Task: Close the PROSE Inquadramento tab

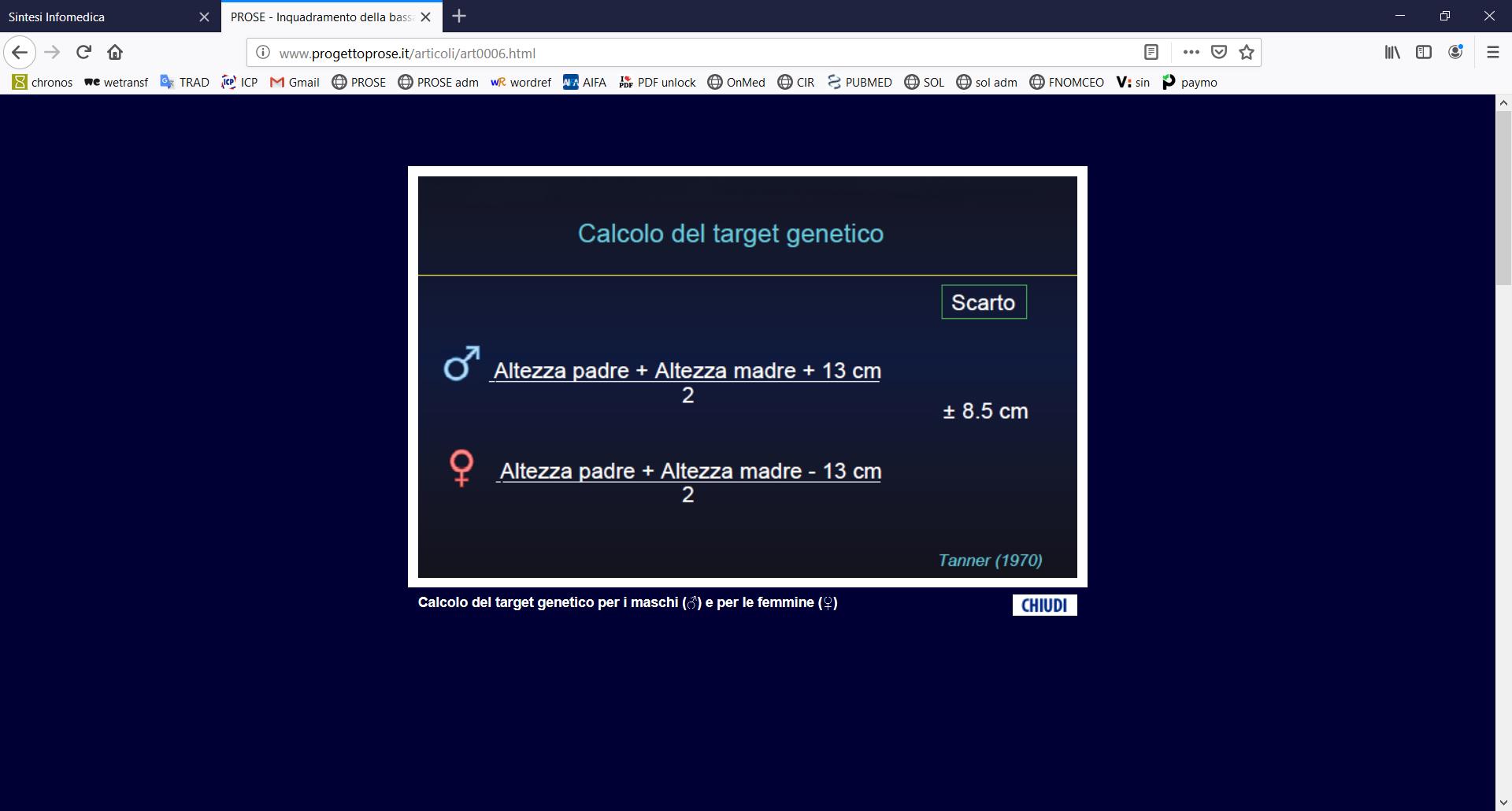Action: click(425, 17)
